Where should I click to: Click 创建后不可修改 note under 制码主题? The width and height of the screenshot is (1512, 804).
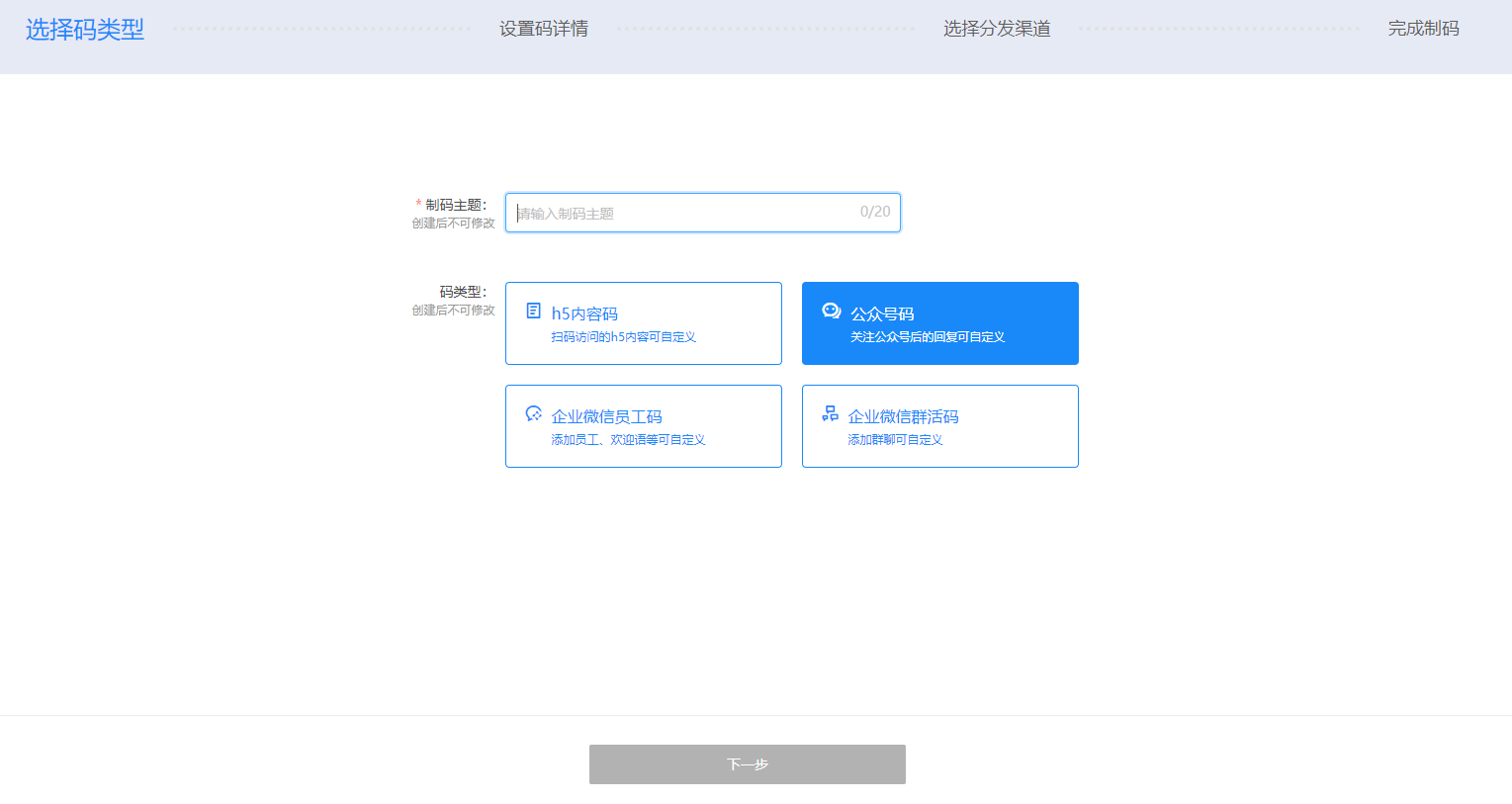point(453,223)
